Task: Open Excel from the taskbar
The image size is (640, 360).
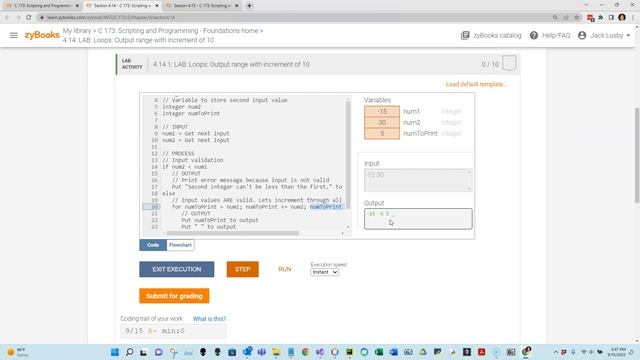Action: click(x=379, y=352)
